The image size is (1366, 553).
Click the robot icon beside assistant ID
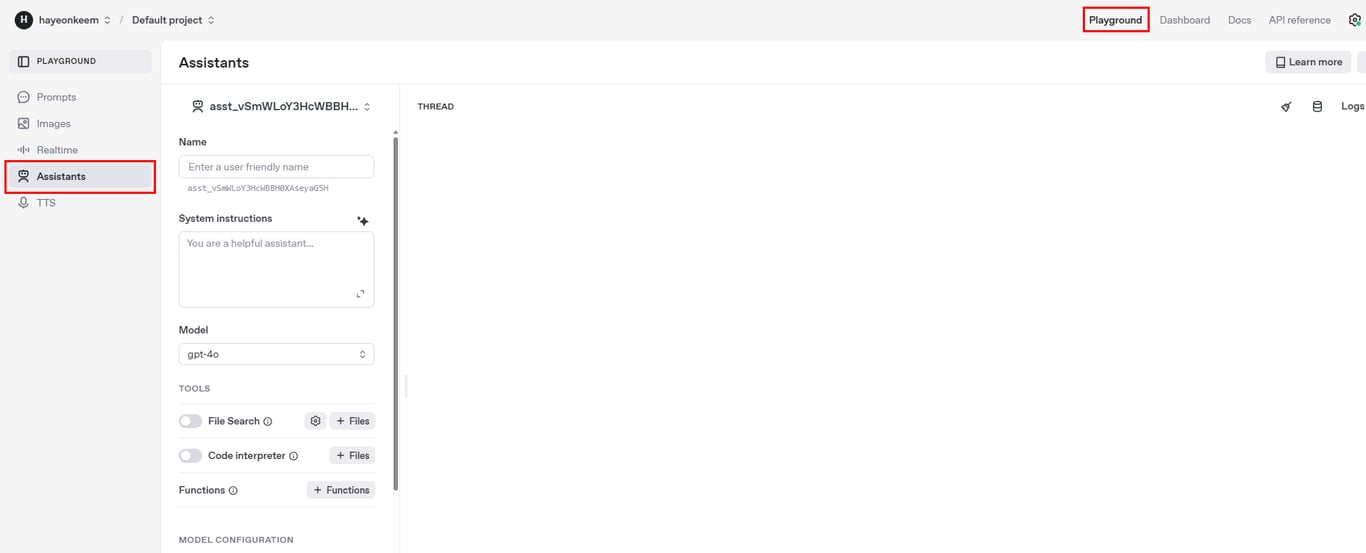(x=197, y=106)
